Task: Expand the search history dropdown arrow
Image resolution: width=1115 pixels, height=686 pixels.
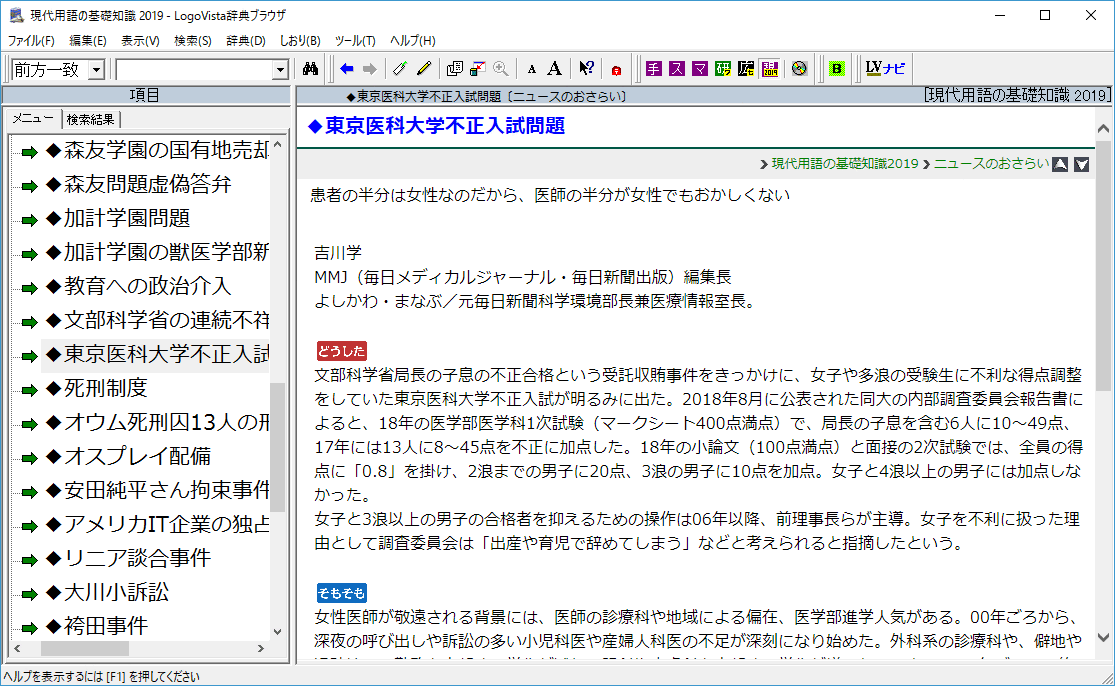Action: 280,70
